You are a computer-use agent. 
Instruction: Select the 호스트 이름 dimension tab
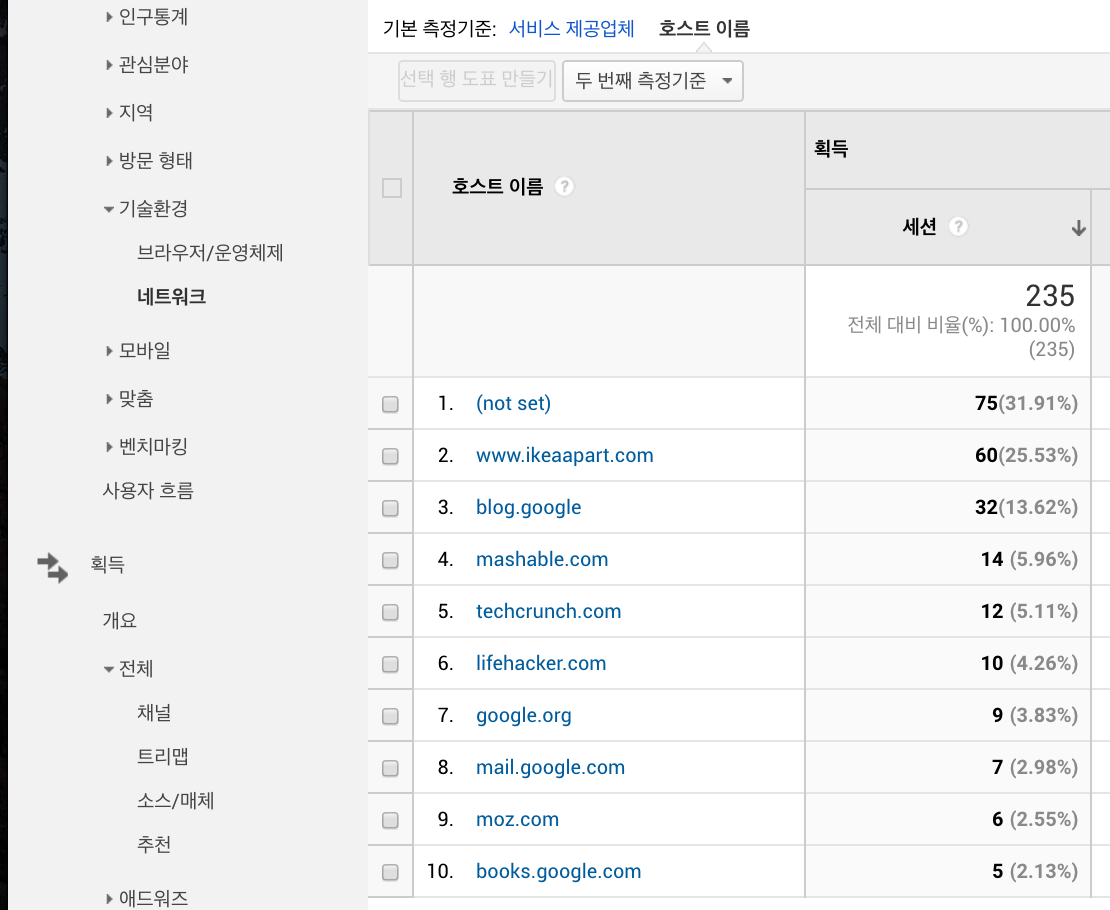pyautogui.click(x=704, y=28)
